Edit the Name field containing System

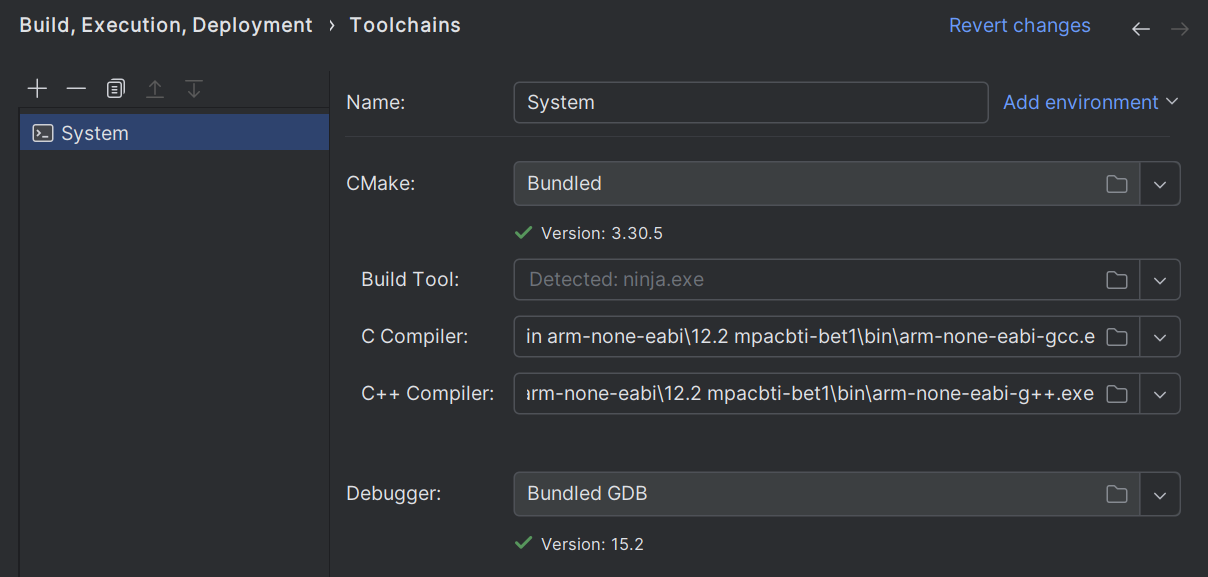pos(751,102)
